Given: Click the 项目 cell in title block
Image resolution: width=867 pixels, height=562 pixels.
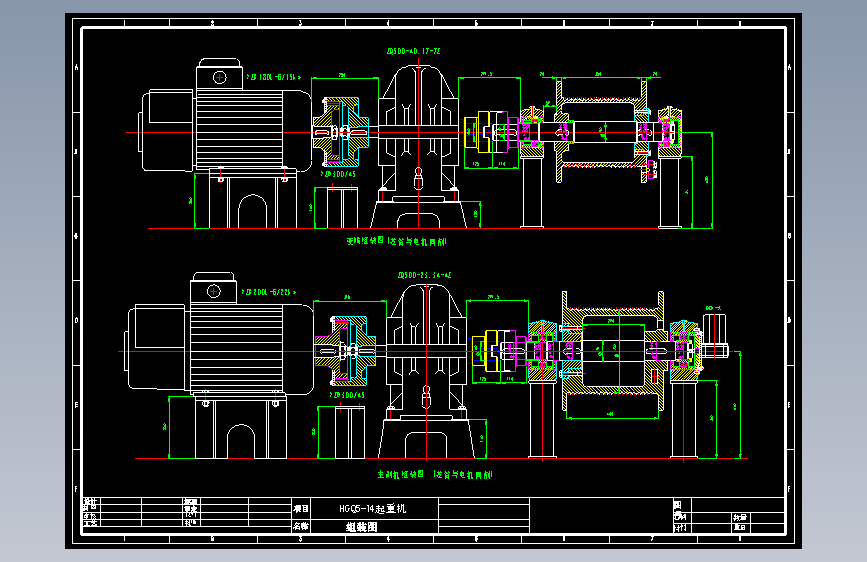Looking at the screenshot, I should click(301, 509).
